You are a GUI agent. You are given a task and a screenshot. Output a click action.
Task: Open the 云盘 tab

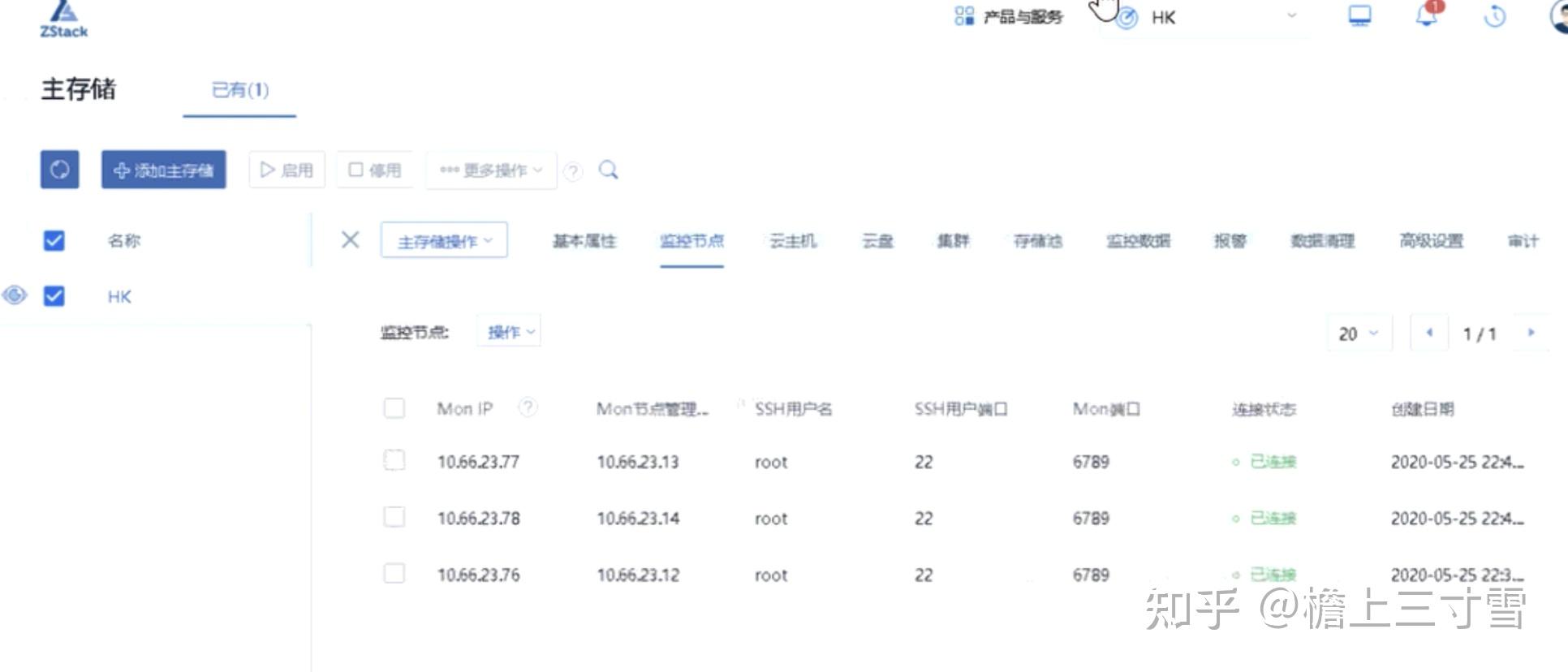pyautogui.click(x=877, y=241)
